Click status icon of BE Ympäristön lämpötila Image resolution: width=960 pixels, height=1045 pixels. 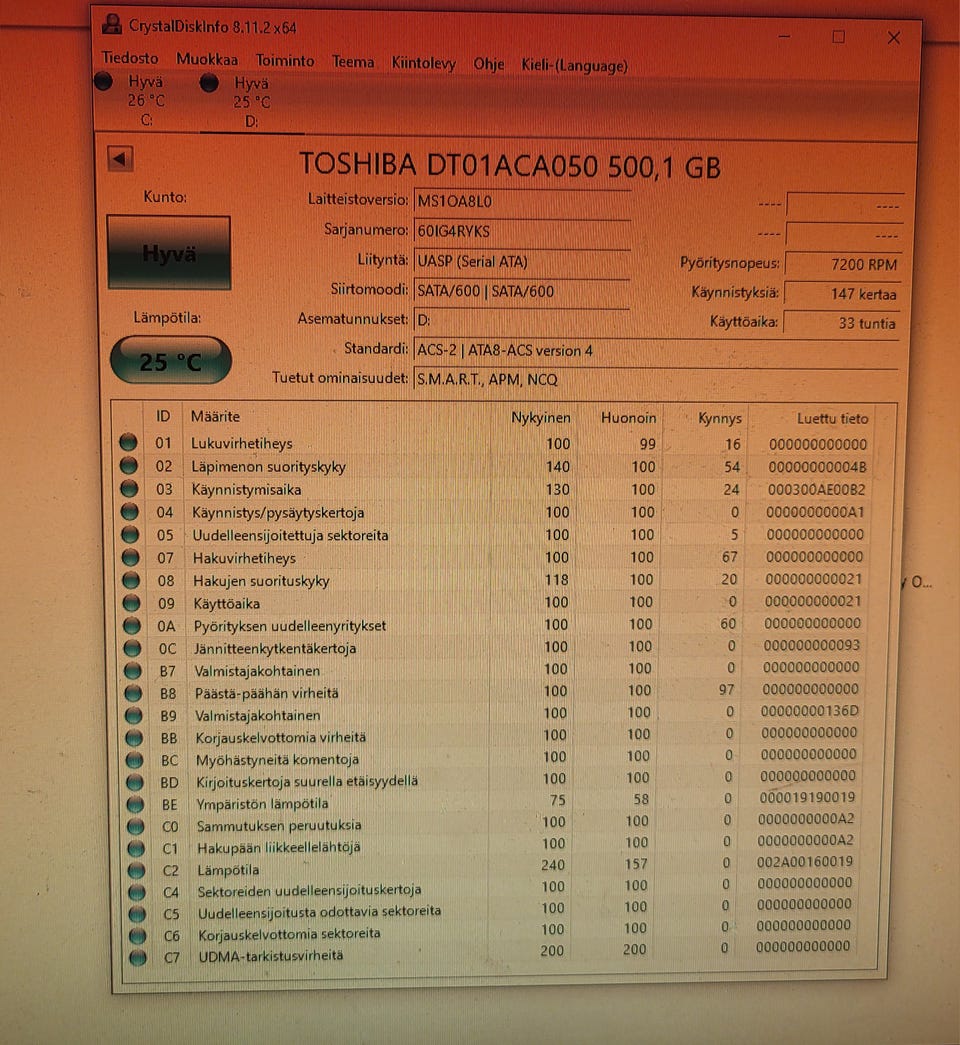click(135, 804)
